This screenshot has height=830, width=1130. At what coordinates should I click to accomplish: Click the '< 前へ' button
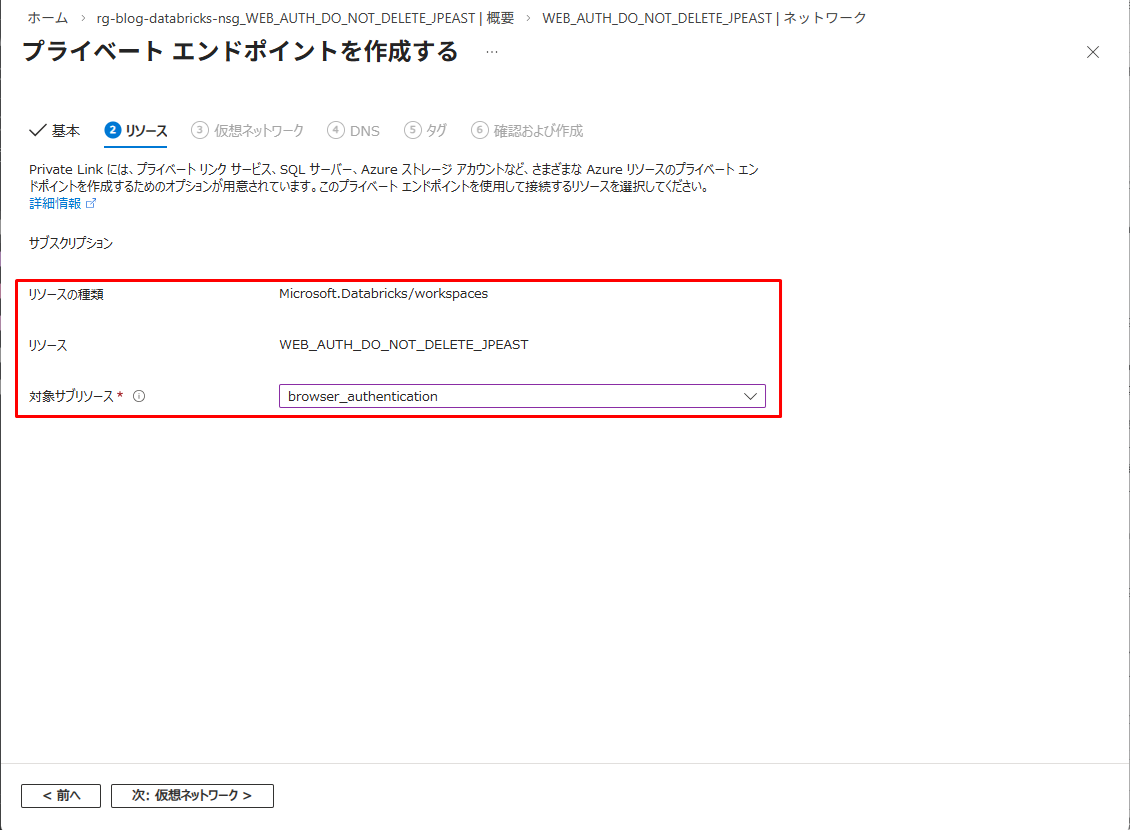(x=61, y=795)
